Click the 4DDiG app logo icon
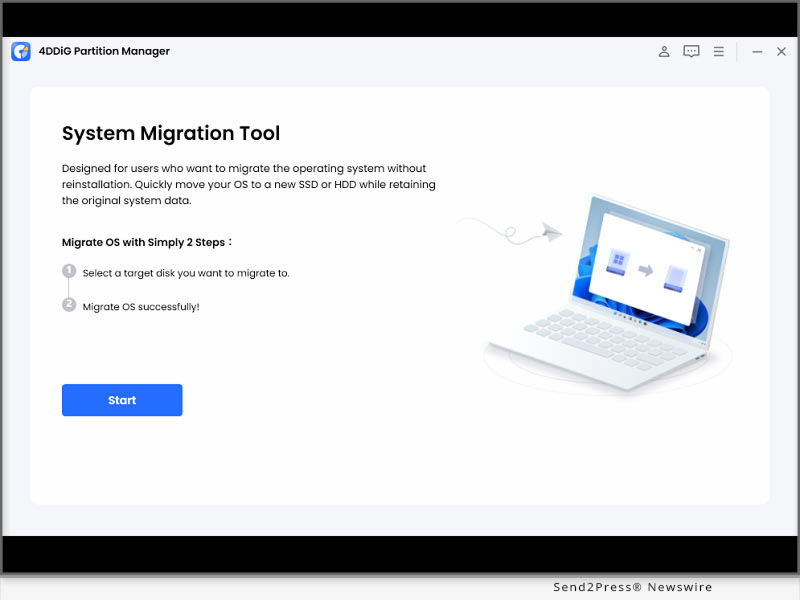Screen dimensions: 800x600 click(x=21, y=52)
